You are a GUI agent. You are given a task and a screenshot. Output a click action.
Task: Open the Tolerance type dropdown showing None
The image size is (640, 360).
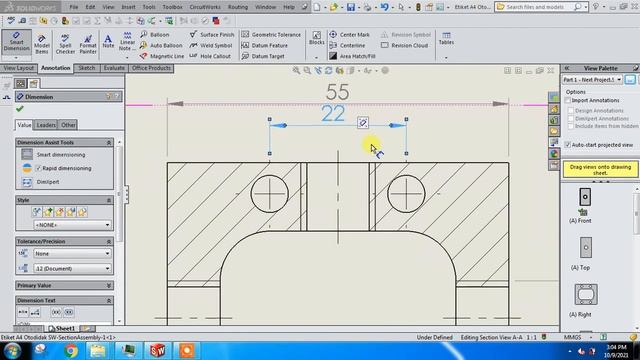(x=72, y=253)
